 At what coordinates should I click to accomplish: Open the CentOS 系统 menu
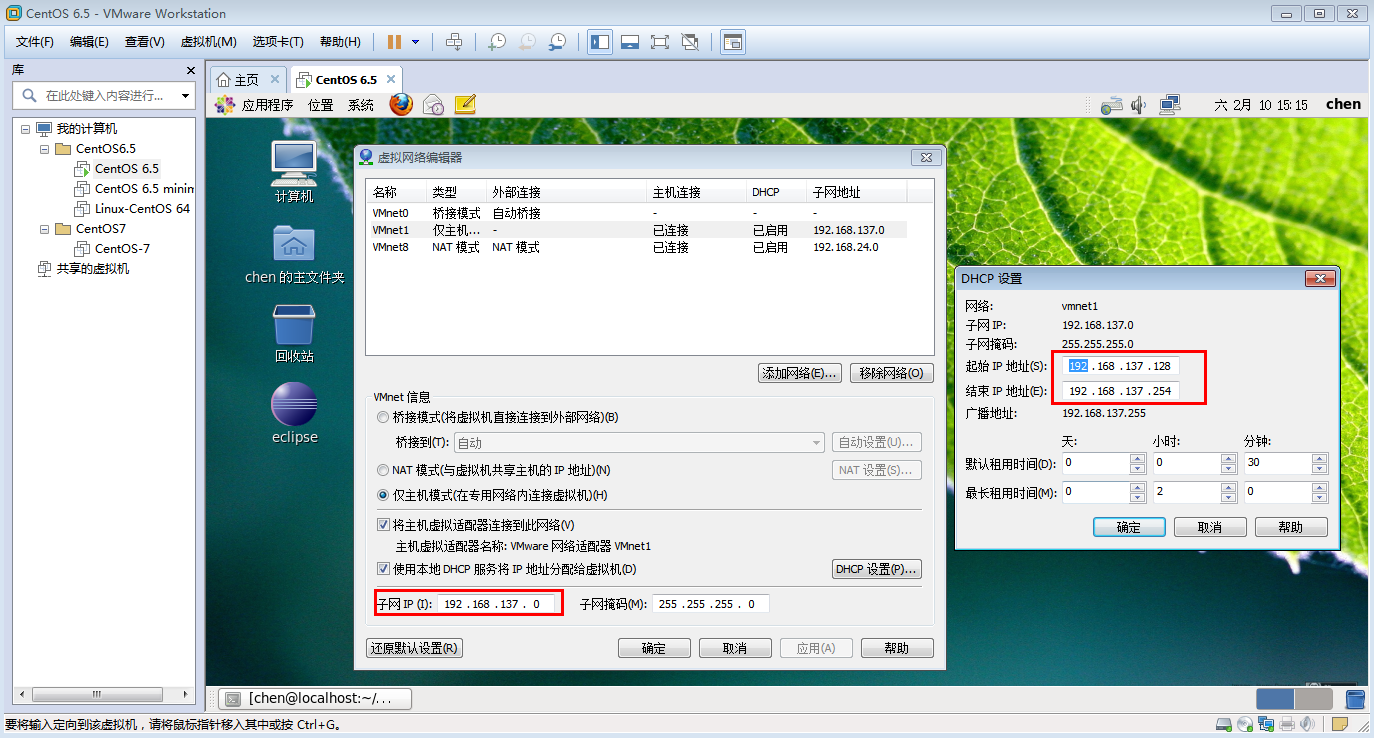pos(361,105)
